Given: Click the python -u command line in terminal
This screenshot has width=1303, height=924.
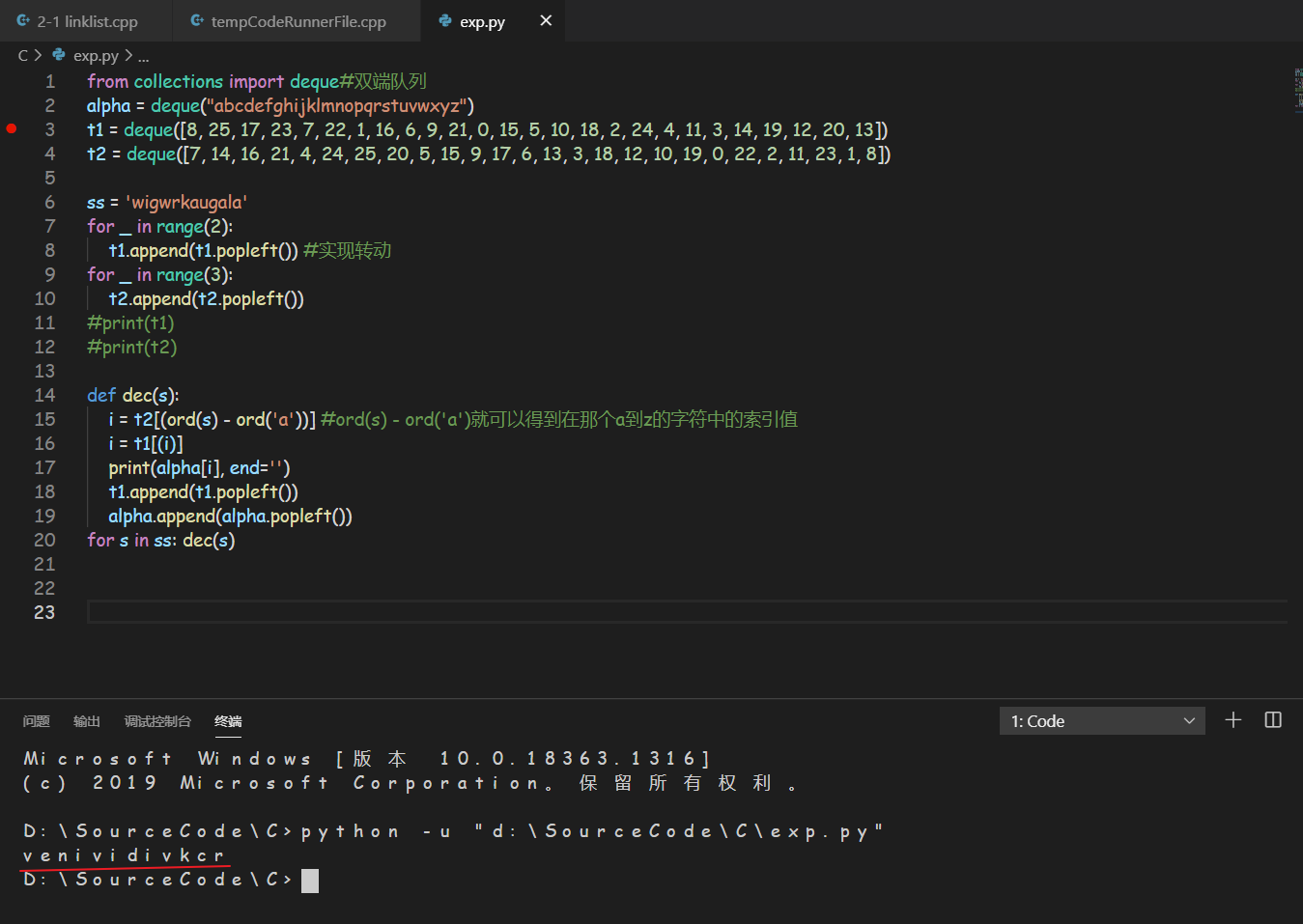Looking at the screenshot, I should [453, 831].
